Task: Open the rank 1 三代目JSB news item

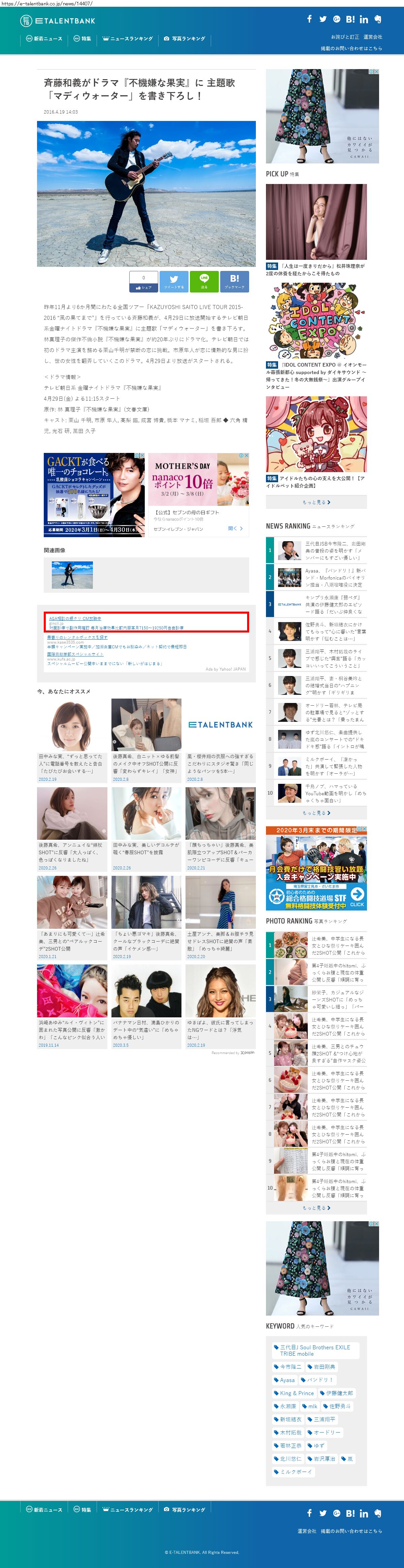Action: click(316, 550)
